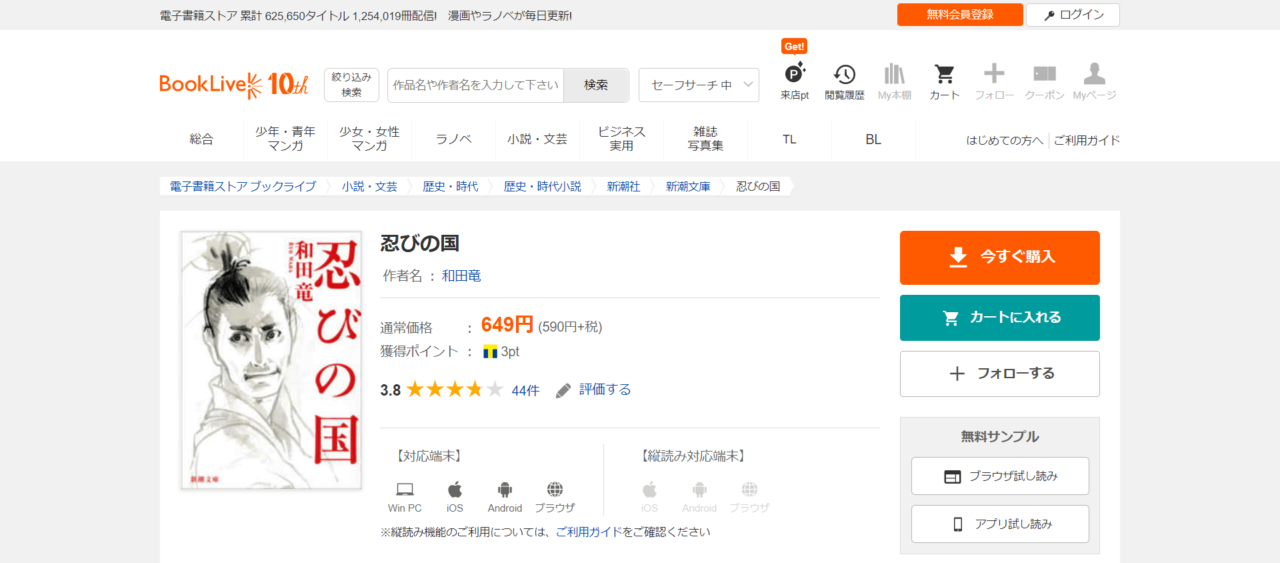This screenshot has width=1280, height=563.
Task: Click カートに入れる add to cart button
Action: [999, 318]
